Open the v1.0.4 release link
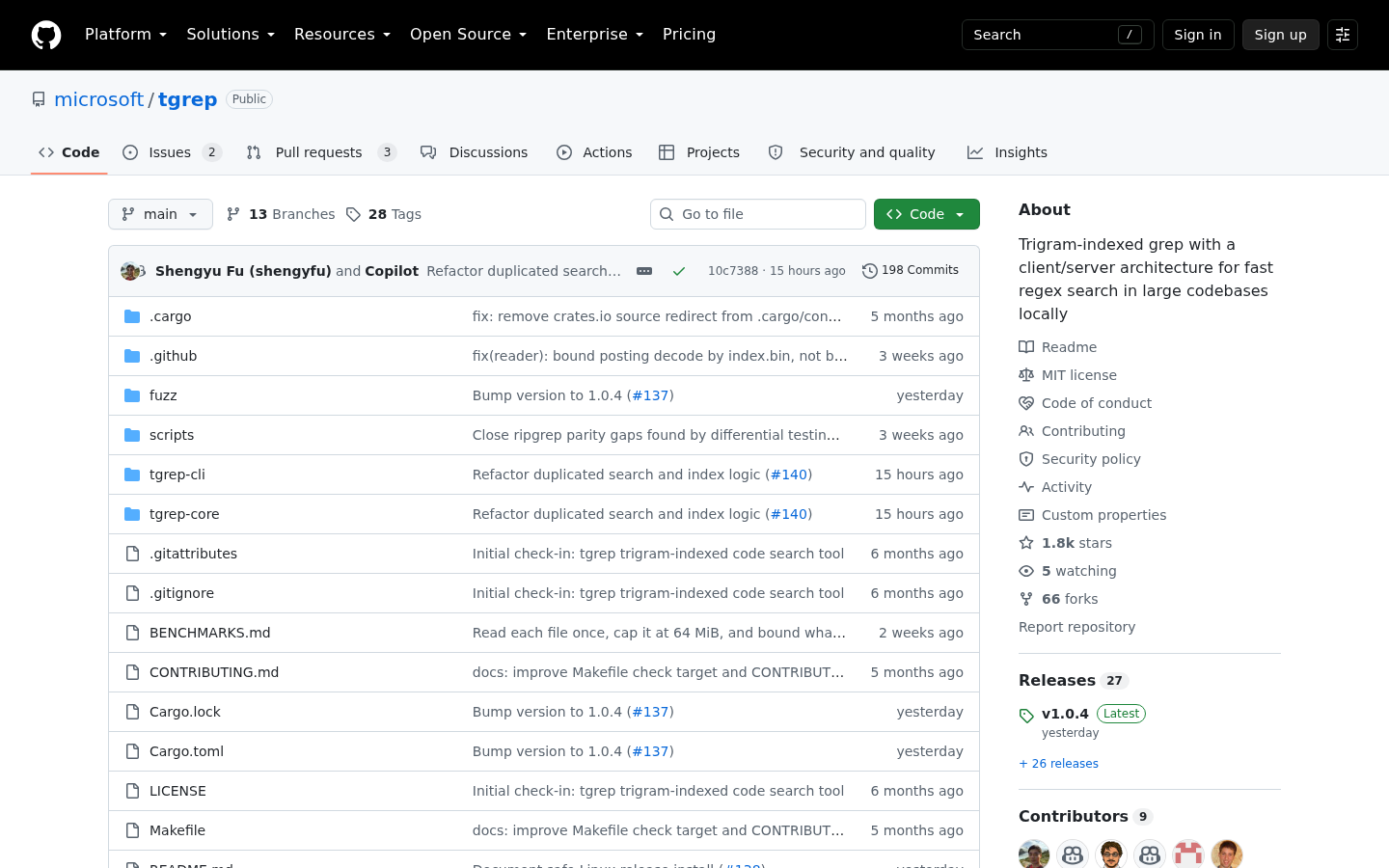 pos(1065,714)
